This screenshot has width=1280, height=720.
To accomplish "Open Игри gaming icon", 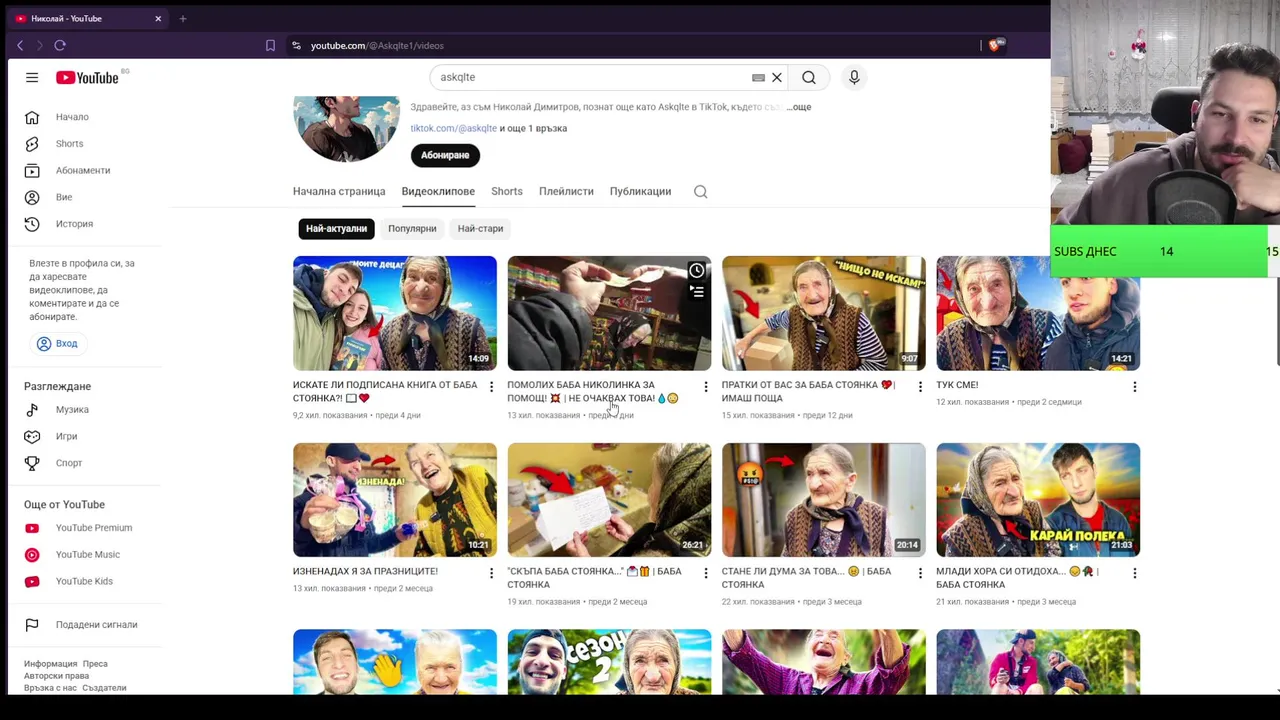I will tap(32, 436).
